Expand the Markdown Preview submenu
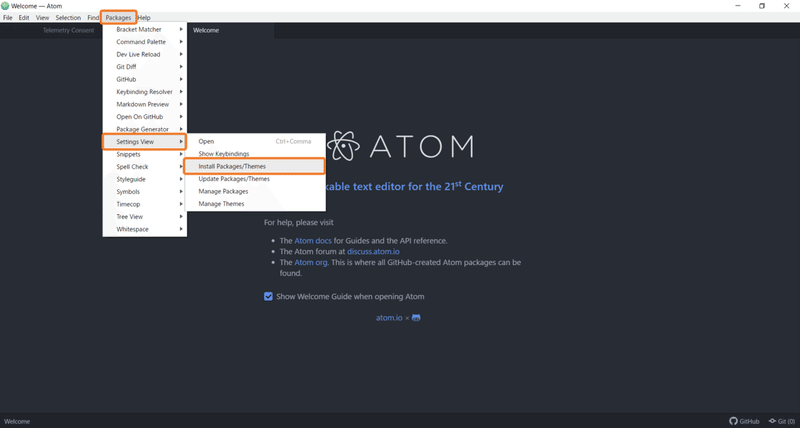This screenshot has height=428, width=800. tap(145, 105)
